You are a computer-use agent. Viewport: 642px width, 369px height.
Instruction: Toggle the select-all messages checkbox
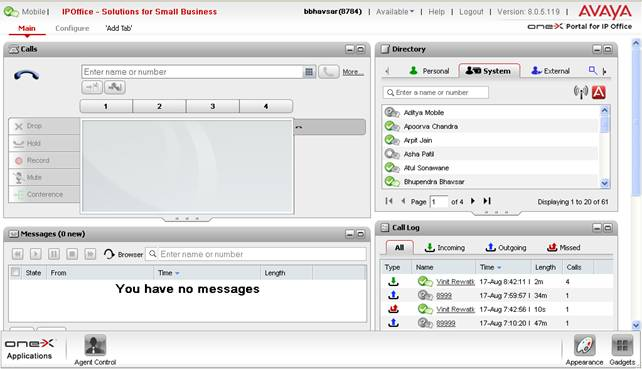tap(16, 272)
